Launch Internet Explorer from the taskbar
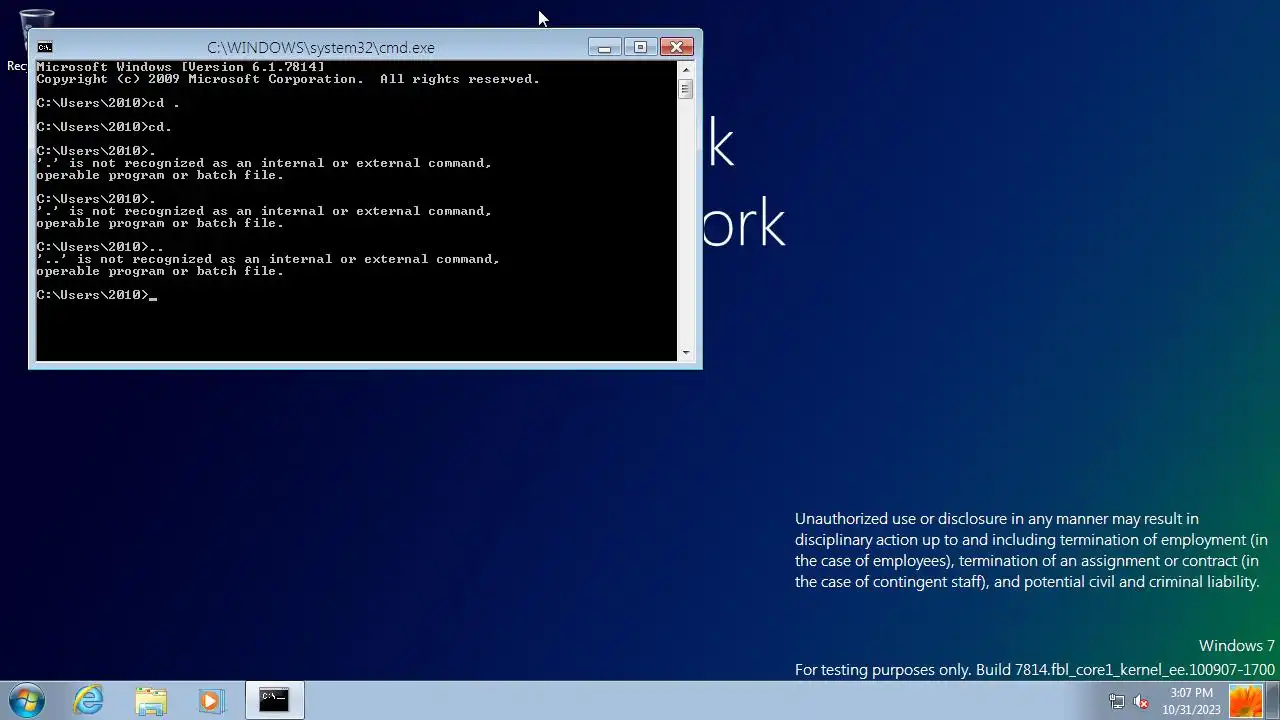 89,700
